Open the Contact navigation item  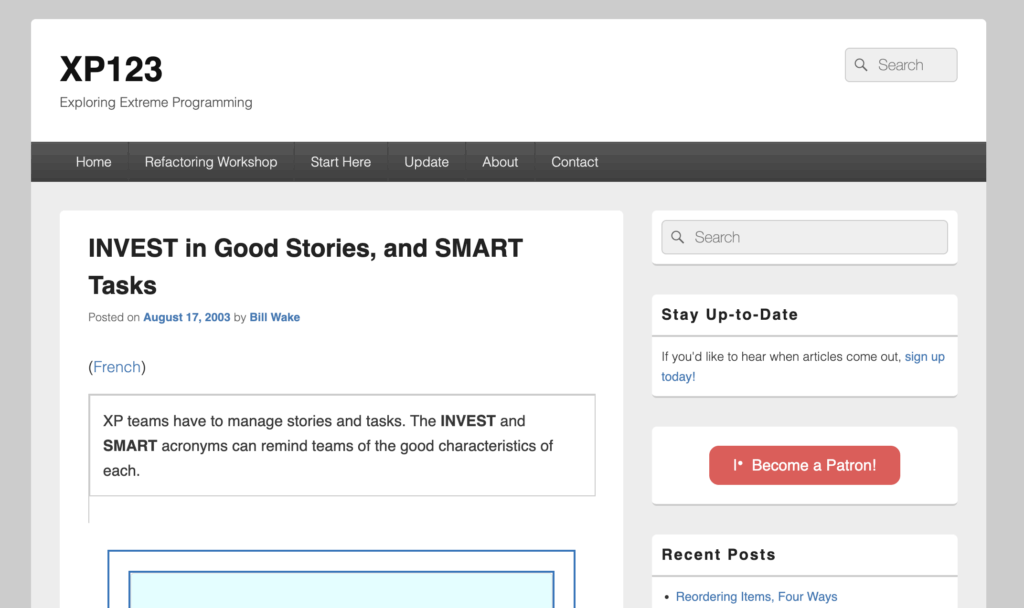click(574, 162)
